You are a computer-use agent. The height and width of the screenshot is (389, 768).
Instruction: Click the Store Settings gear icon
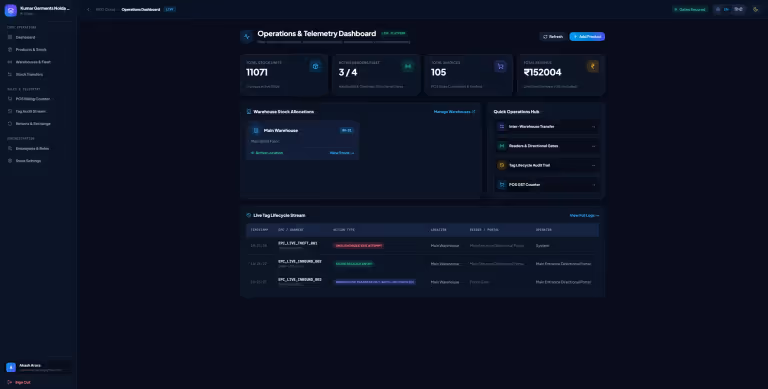(10, 161)
